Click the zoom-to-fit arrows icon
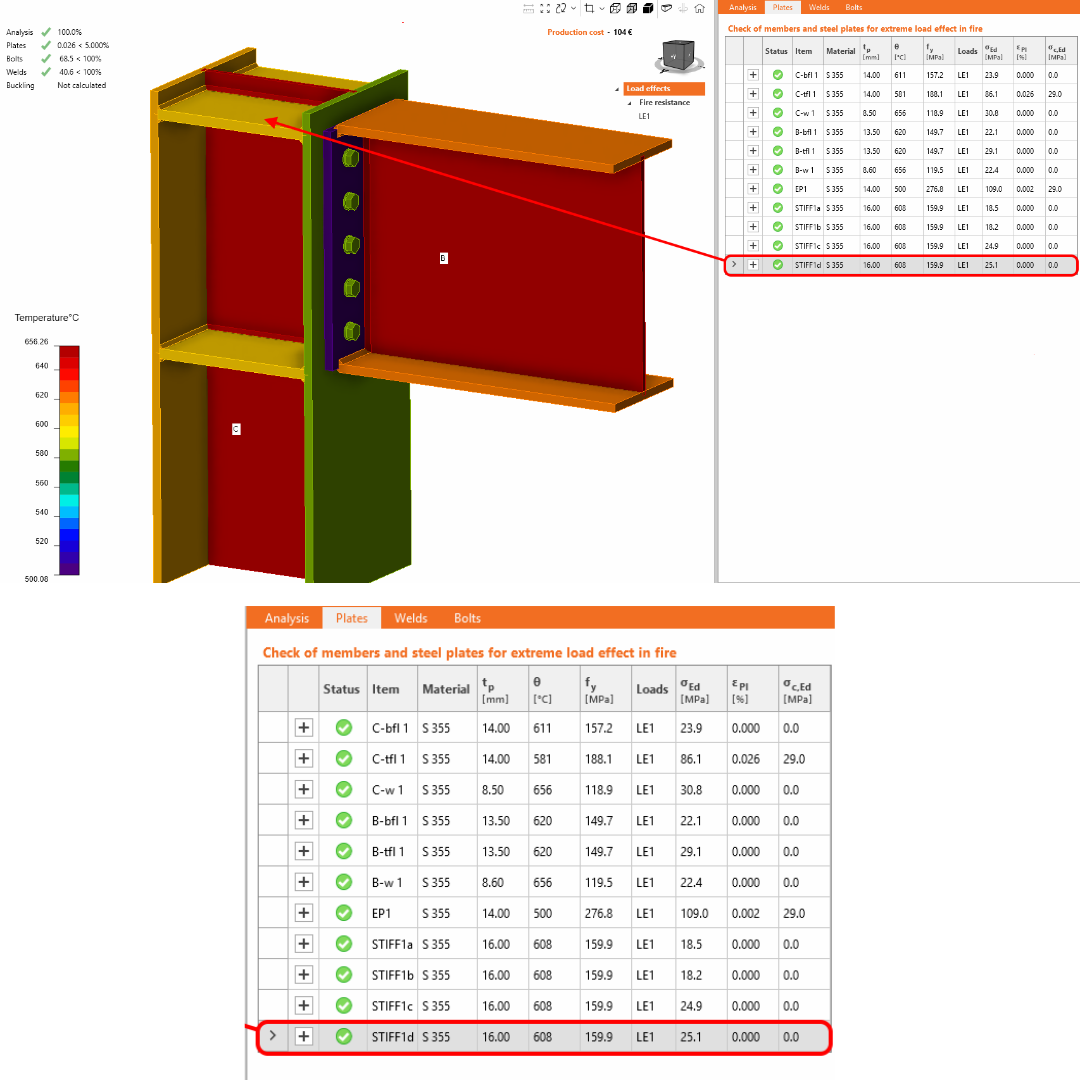This screenshot has width=1080, height=1080. tap(545, 8)
